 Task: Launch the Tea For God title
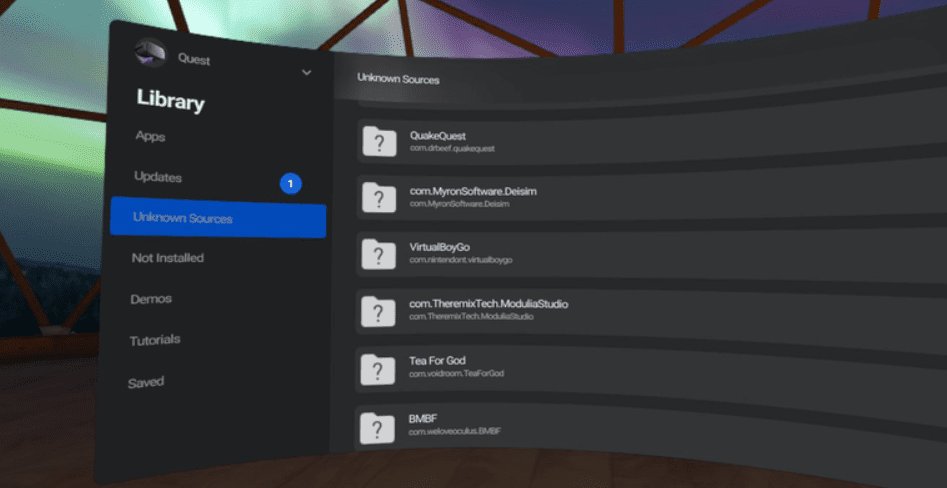point(437,361)
